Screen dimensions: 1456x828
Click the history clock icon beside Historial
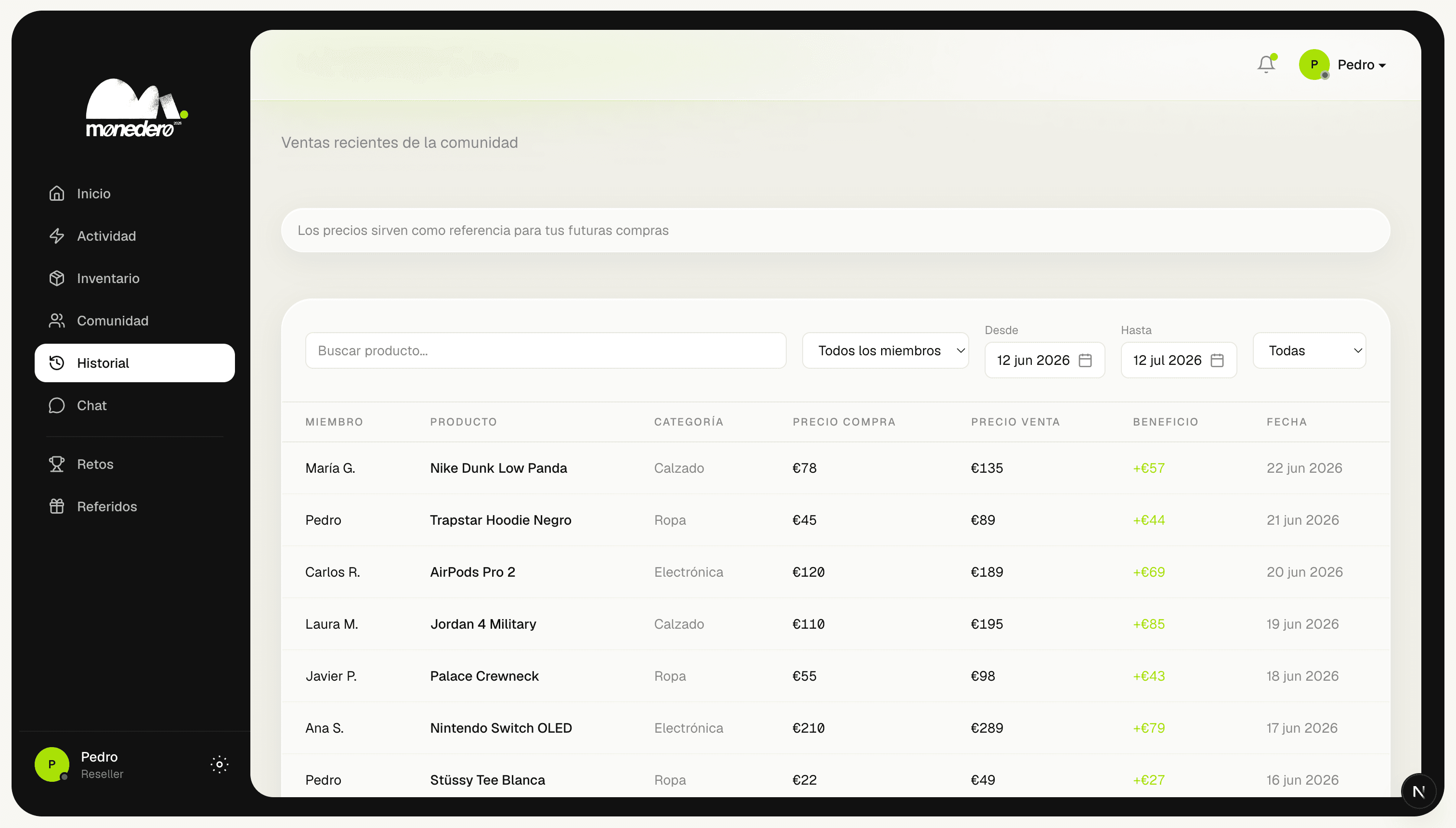(x=57, y=363)
